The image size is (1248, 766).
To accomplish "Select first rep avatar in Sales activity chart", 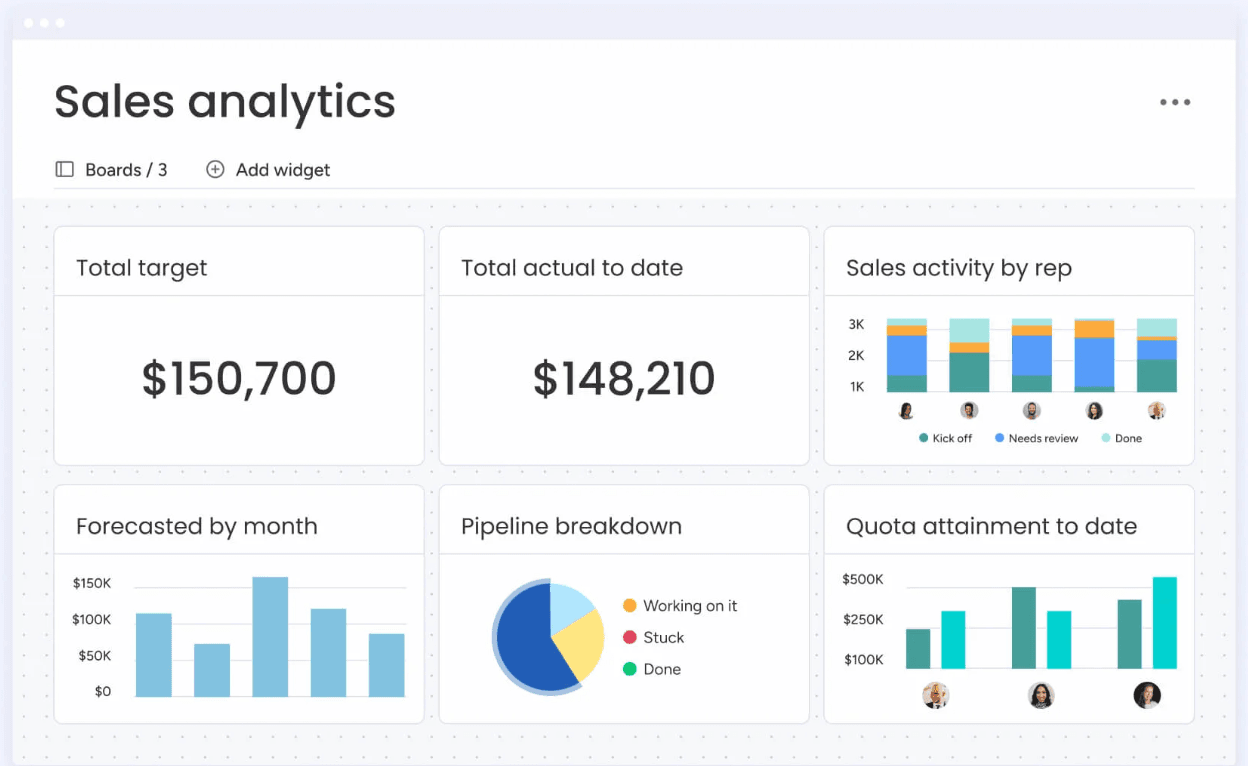I will [x=907, y=411].
